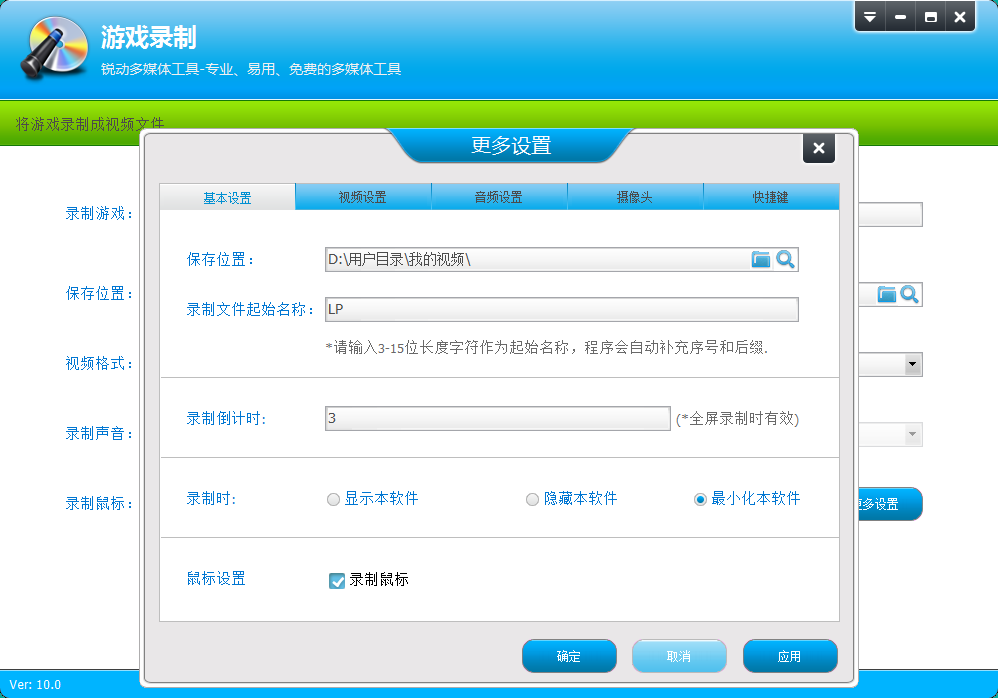
Task: Open the title bar dropdown menu icon
Action: pyautogui.click(x=870, y=17)
